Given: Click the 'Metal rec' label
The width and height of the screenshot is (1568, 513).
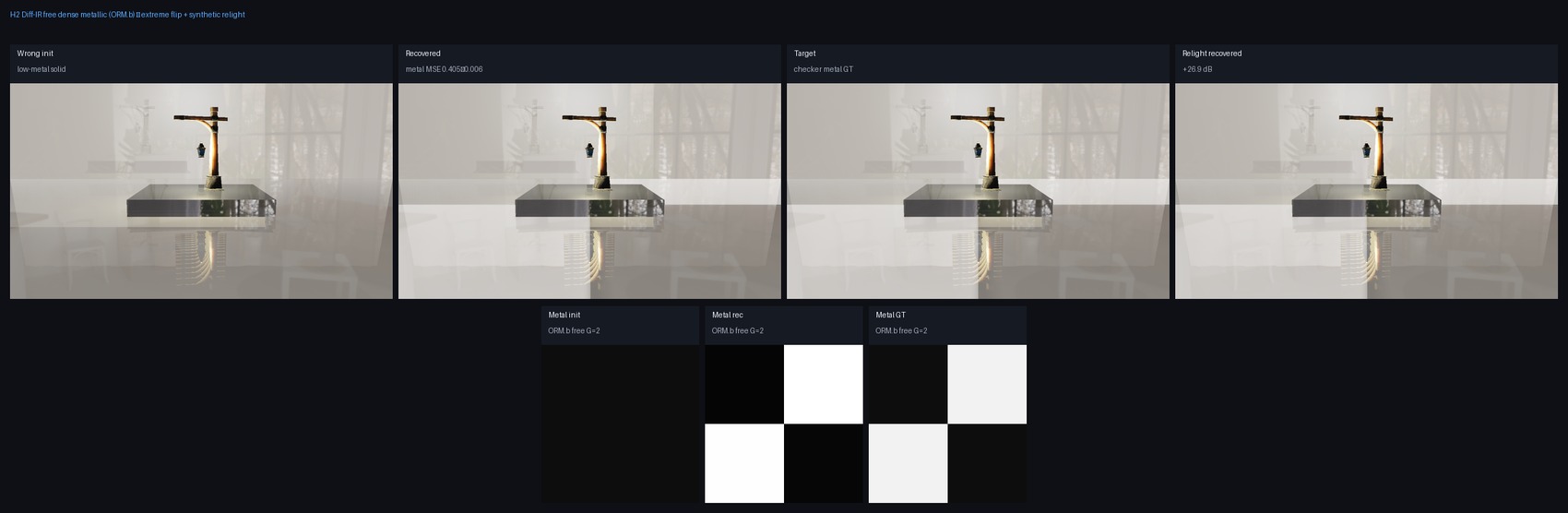Looking at the screenshot, I should click(728, 315).
